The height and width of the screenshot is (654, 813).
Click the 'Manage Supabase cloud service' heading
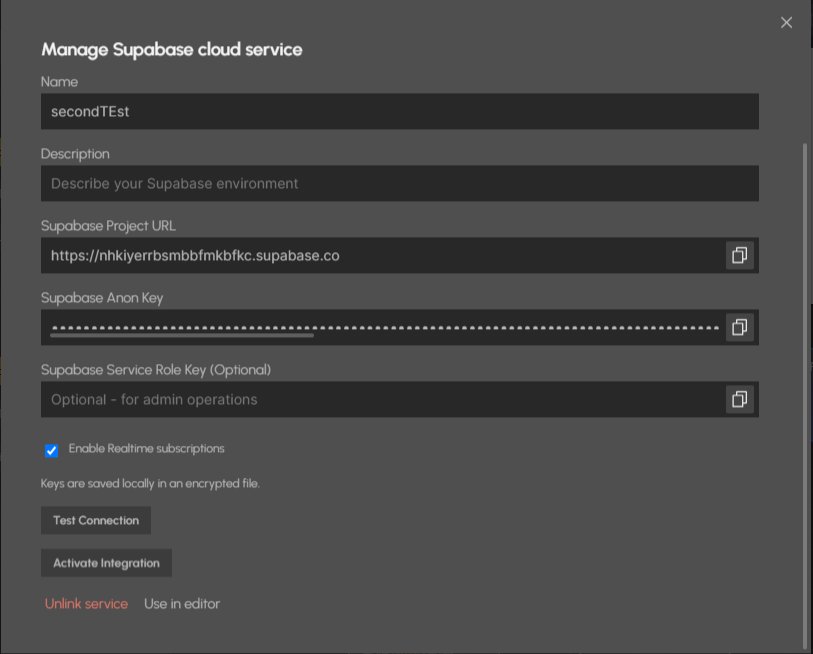tap(172, 49)
